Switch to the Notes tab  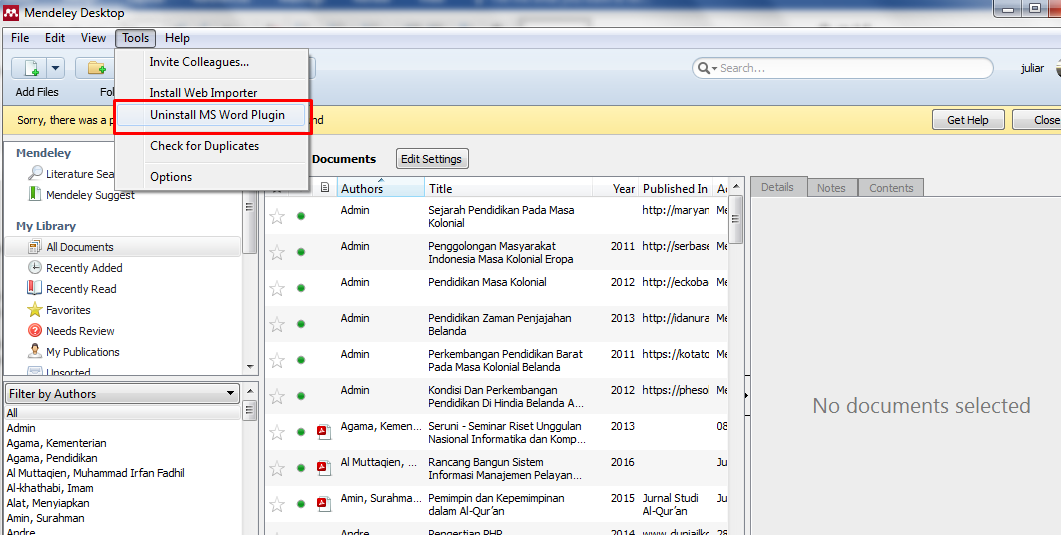(x=831, y=188)
